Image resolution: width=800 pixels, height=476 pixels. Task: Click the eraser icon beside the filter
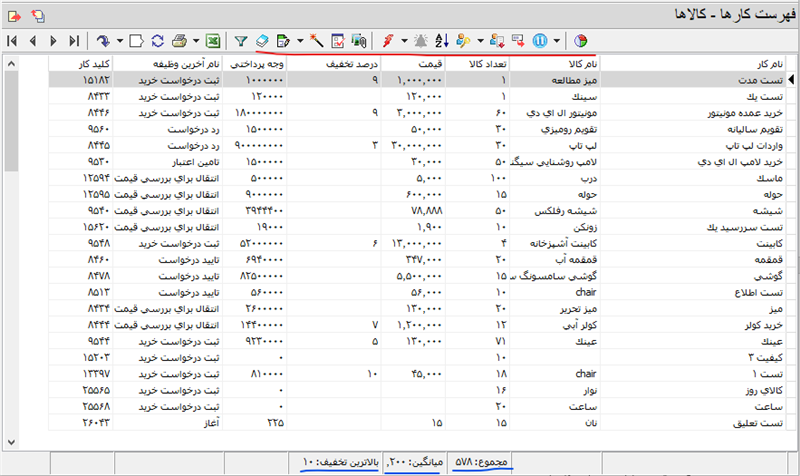[261, 41]
